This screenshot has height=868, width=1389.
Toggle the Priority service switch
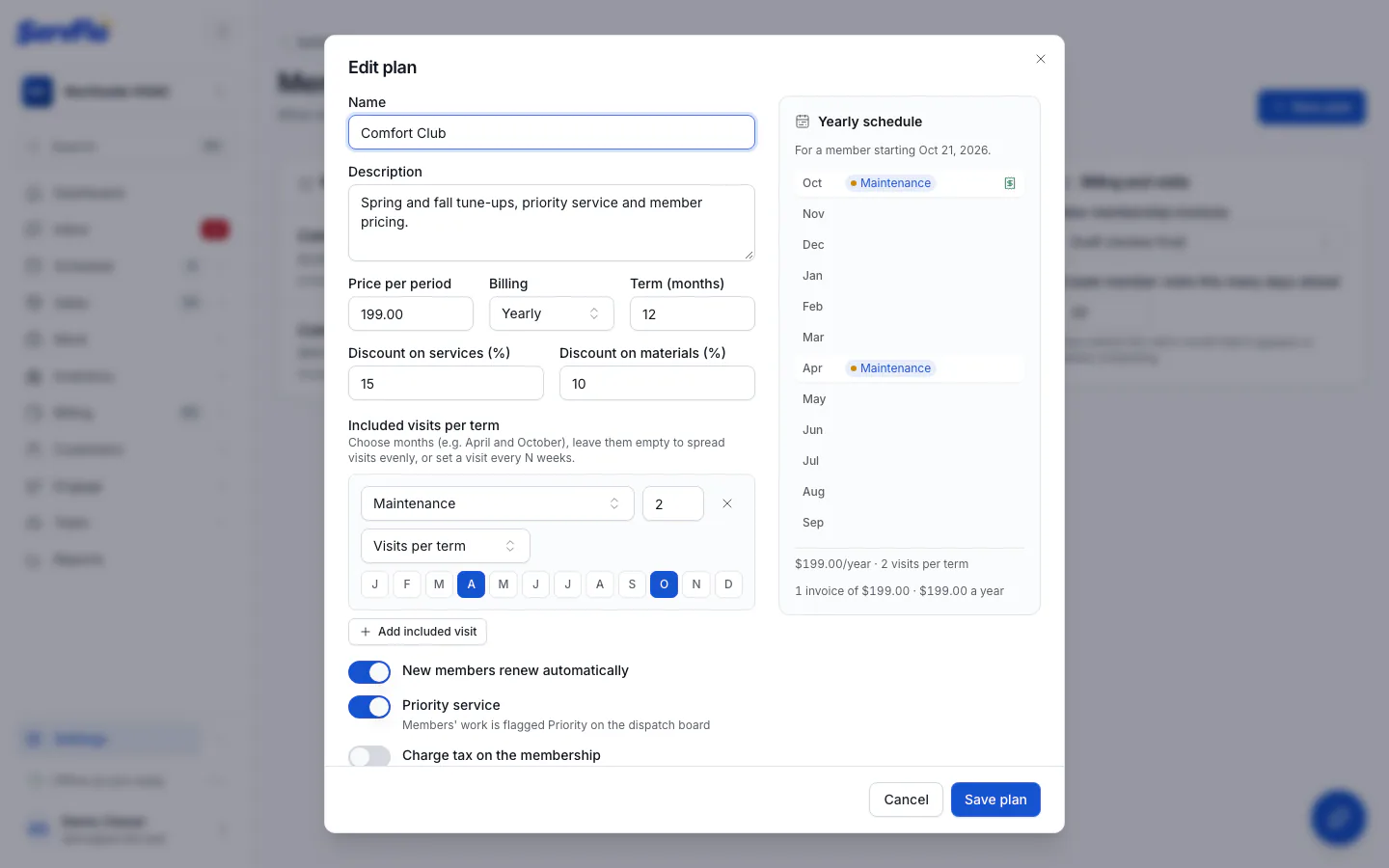(369, 707)
